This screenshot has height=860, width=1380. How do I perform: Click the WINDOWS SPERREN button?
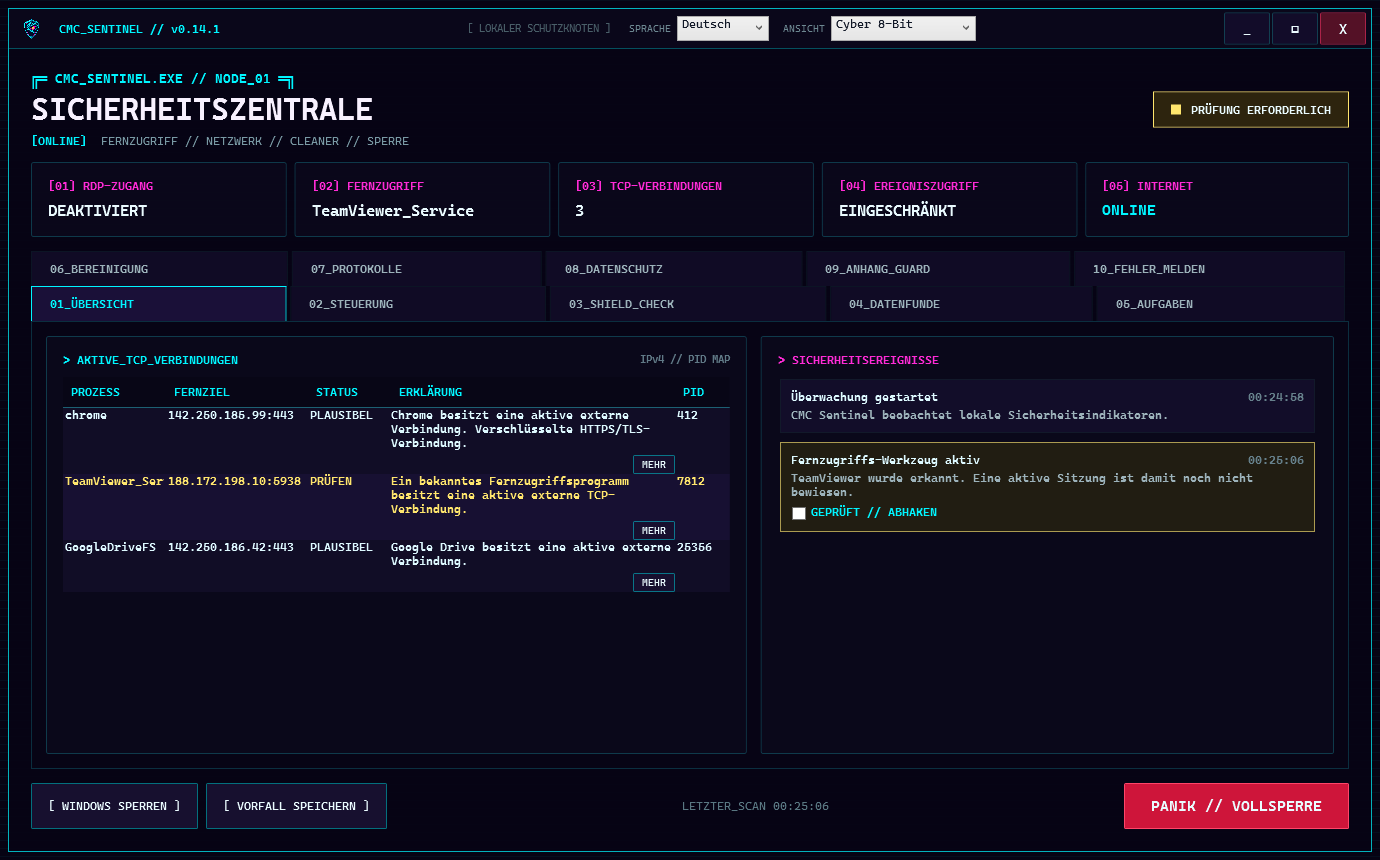pos(115,806)
